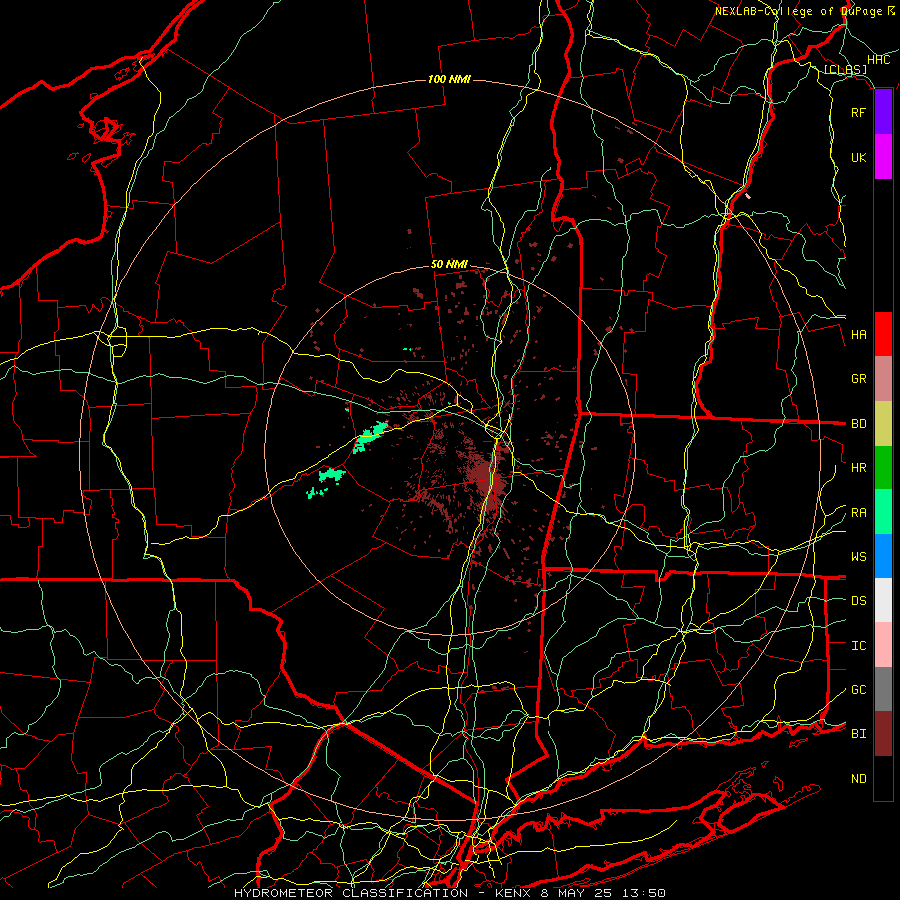Click the IC pink legend swatch
The width and height of the screenshot is (900, 900).
(883, 645)
